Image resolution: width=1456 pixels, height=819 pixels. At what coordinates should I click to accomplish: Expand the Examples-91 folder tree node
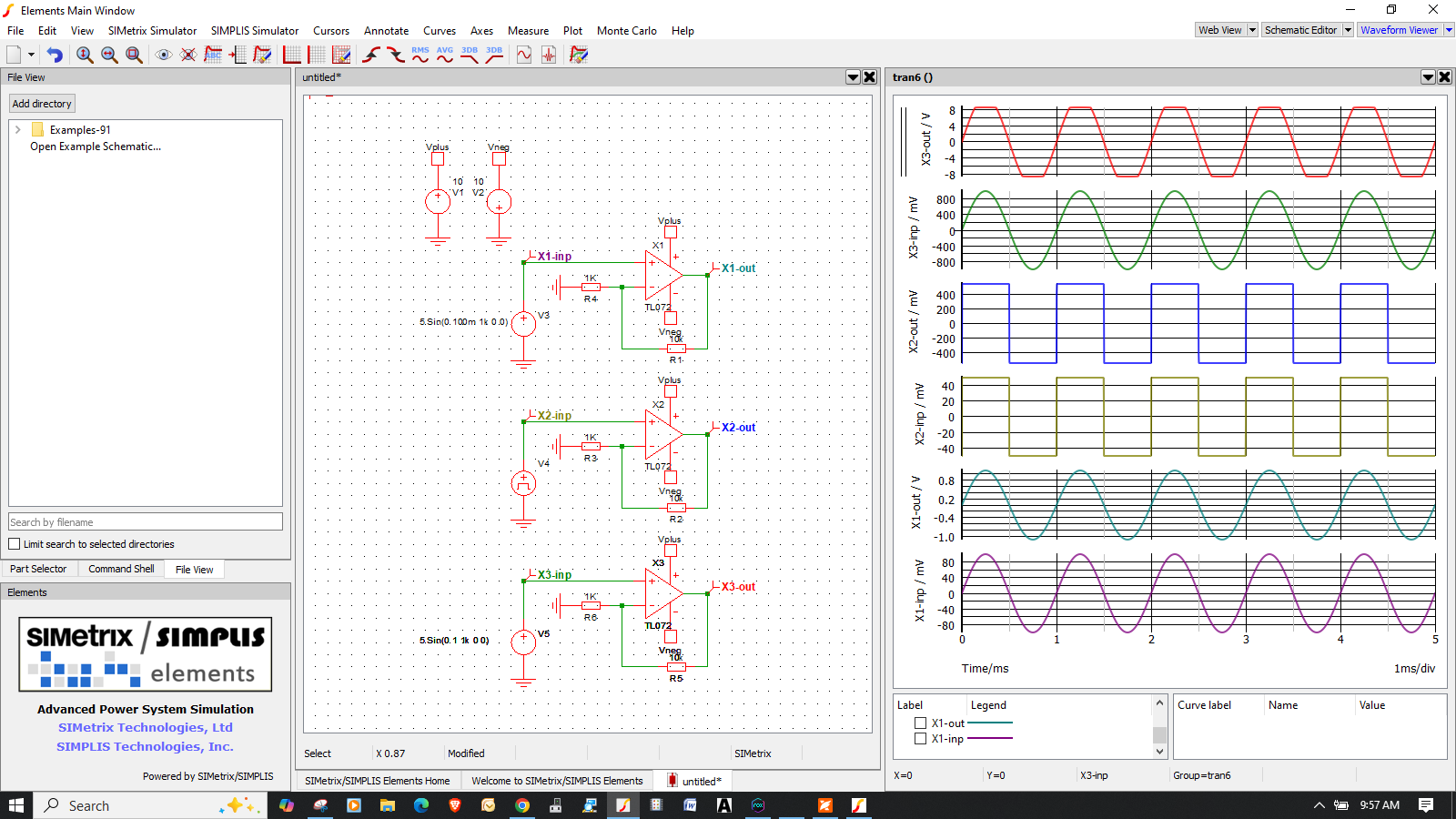(x=17, y=129)
